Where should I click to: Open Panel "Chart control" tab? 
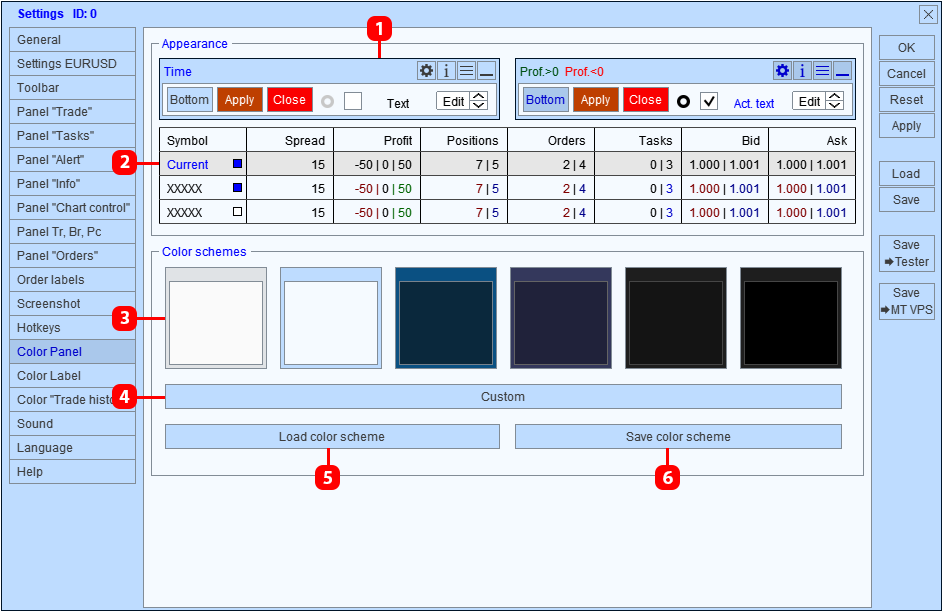tap(72, 208)
